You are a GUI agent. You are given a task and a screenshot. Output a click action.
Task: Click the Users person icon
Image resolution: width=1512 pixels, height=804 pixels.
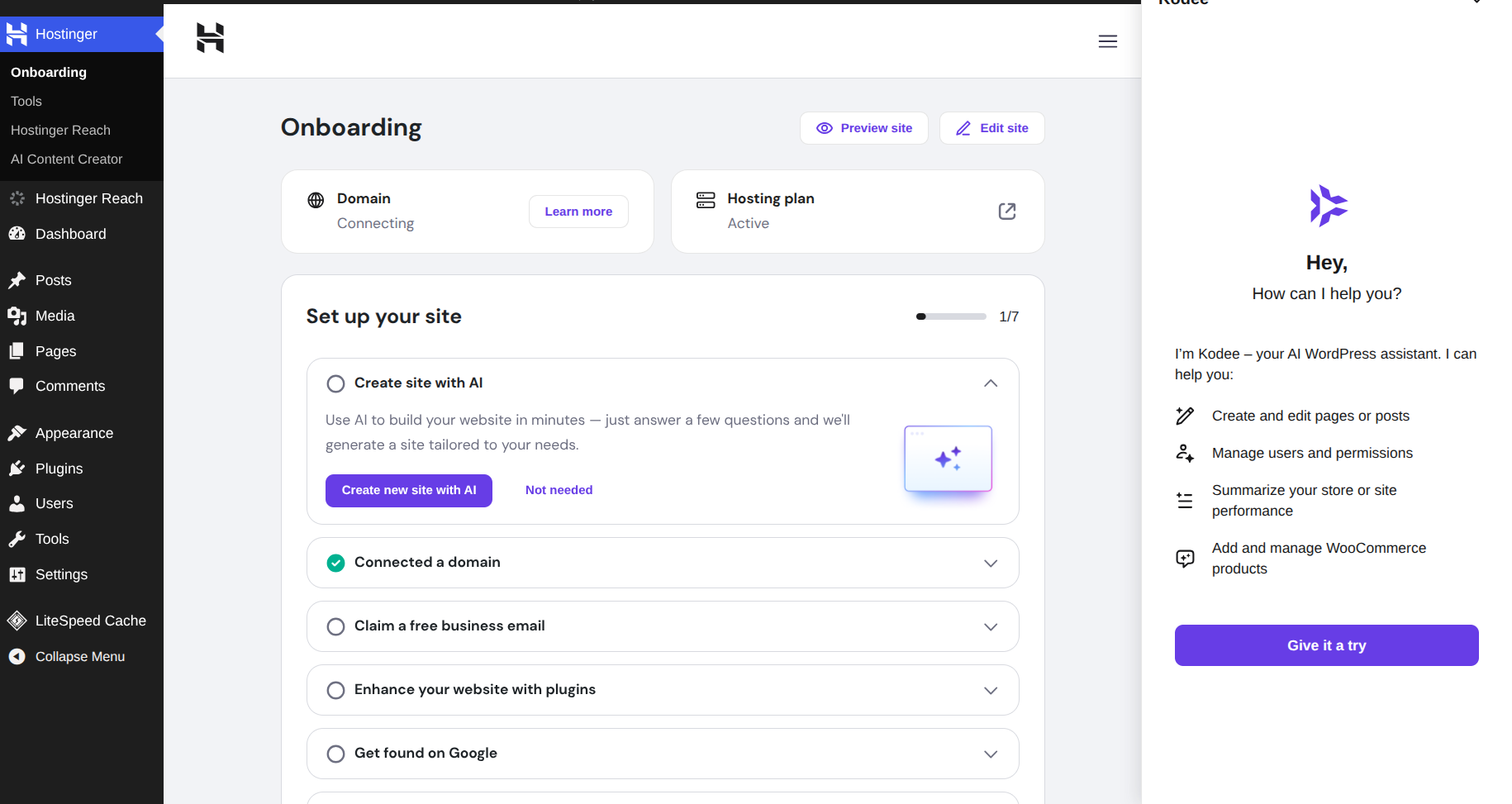click(17, 503)
